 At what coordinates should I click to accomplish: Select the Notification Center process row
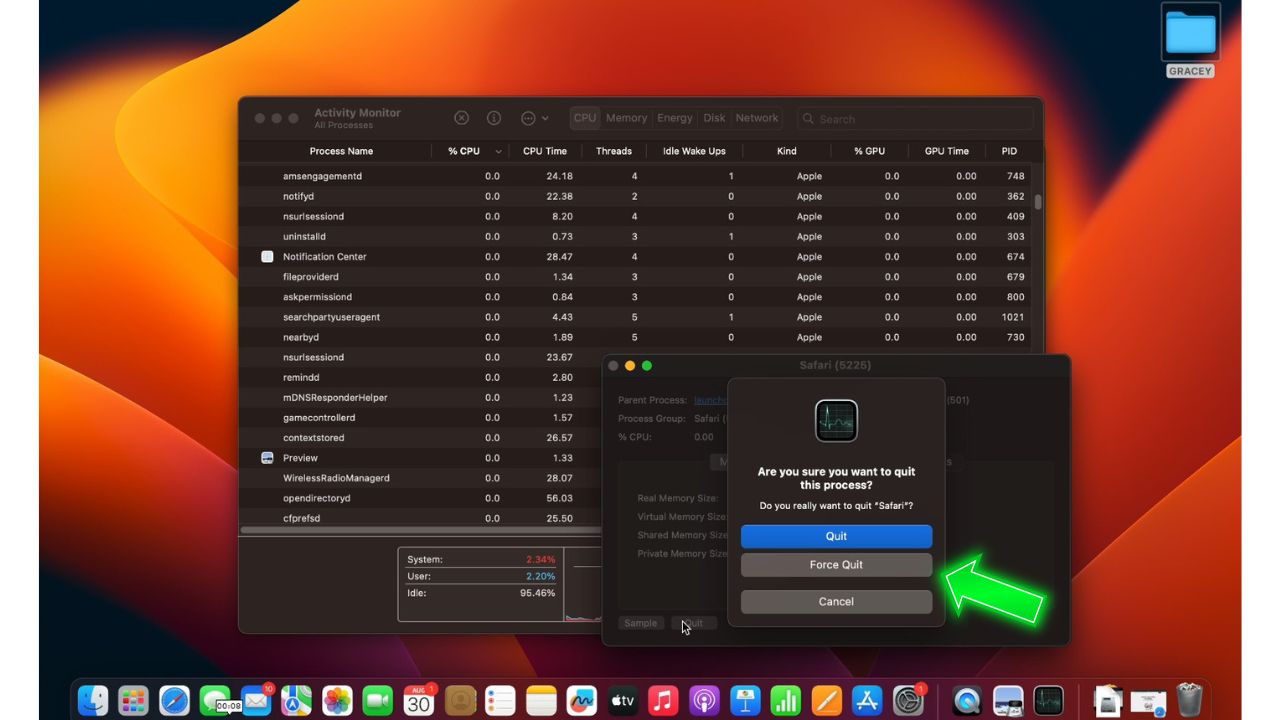pos(638,257)
